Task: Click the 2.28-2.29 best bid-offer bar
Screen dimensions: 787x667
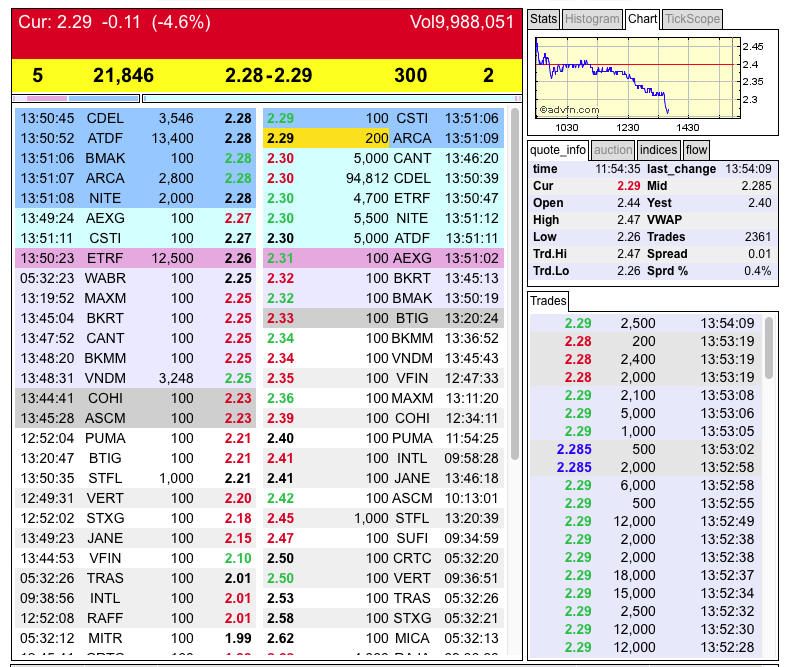Action: click(x=267, y=75)
